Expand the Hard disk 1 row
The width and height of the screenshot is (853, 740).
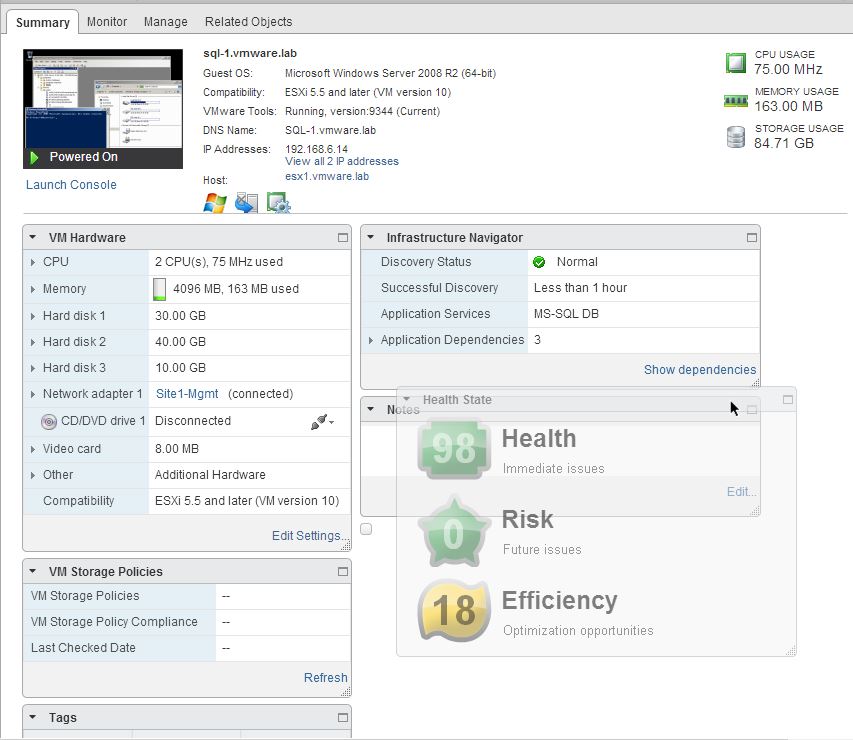(33, 316)
